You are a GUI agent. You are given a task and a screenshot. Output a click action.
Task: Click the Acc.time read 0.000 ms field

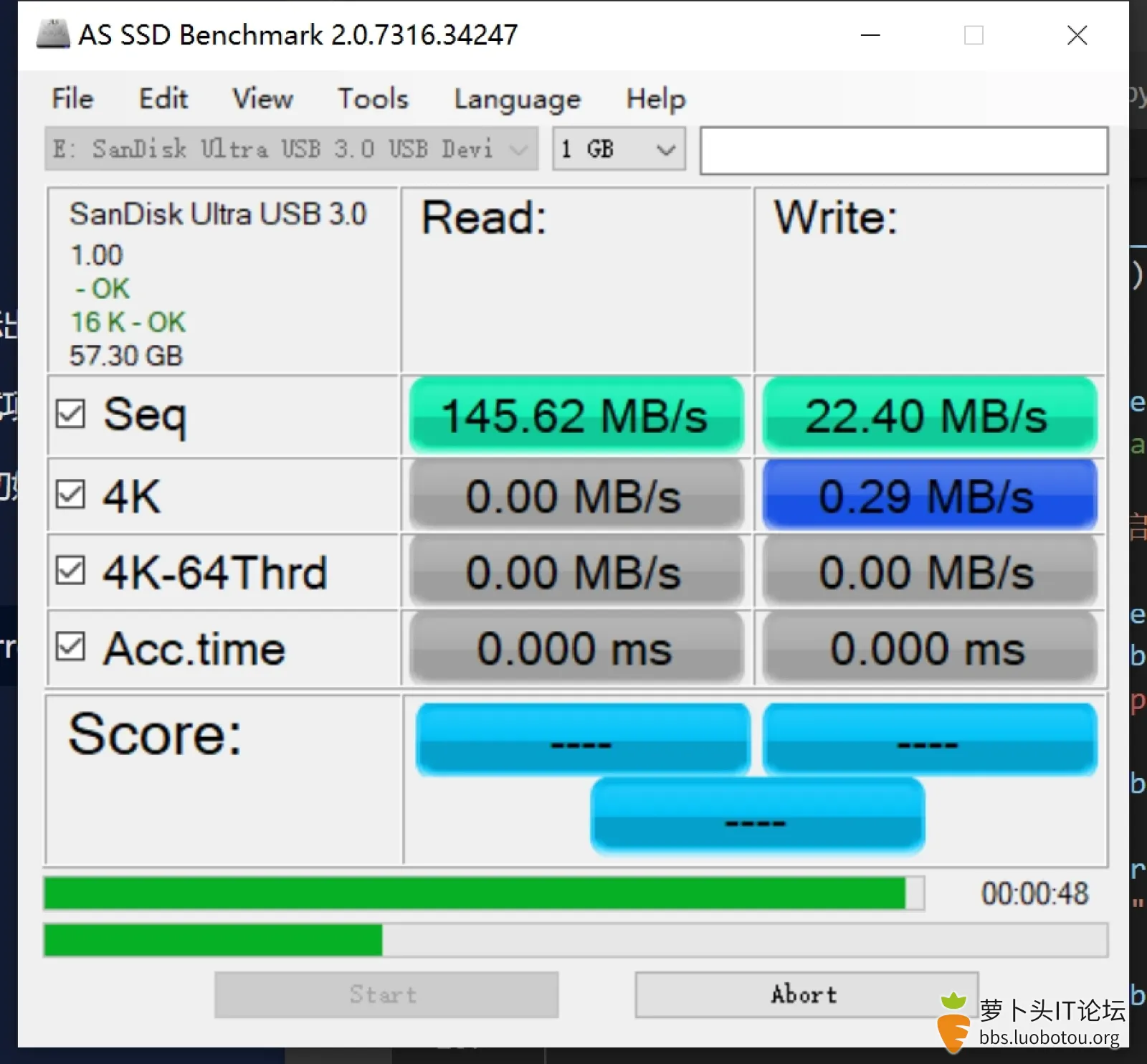pos(576,648)
